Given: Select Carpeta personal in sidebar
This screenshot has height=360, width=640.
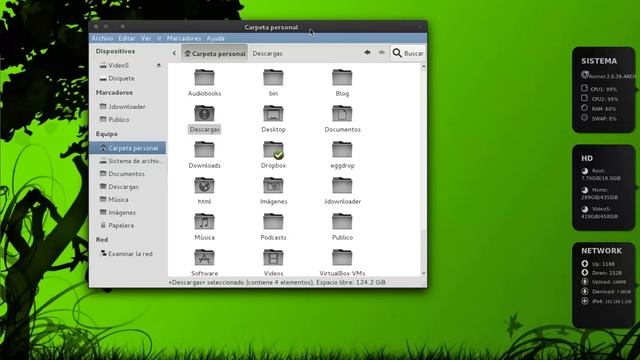Looking at the screenshot, I should coord(128,148).
